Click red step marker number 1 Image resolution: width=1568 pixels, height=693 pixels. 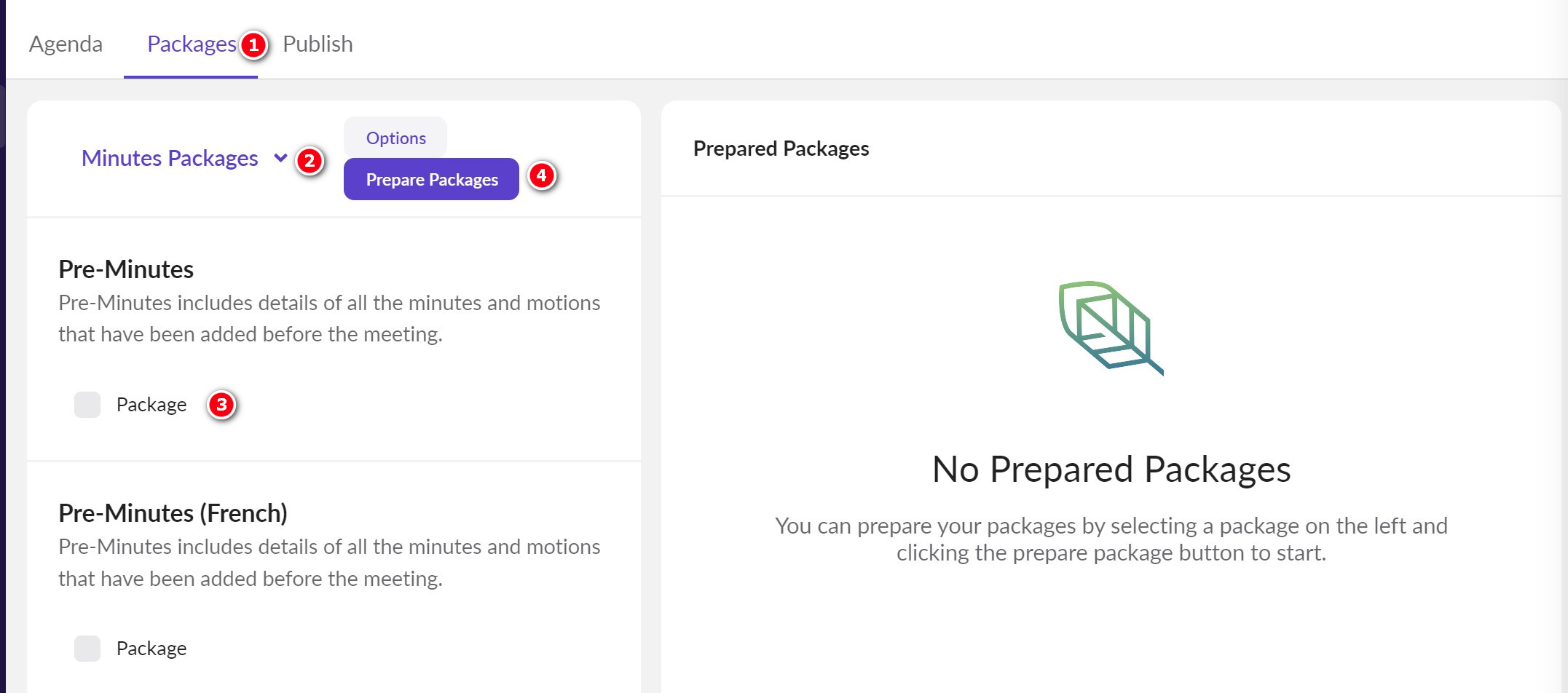click(x=253, y=45)
